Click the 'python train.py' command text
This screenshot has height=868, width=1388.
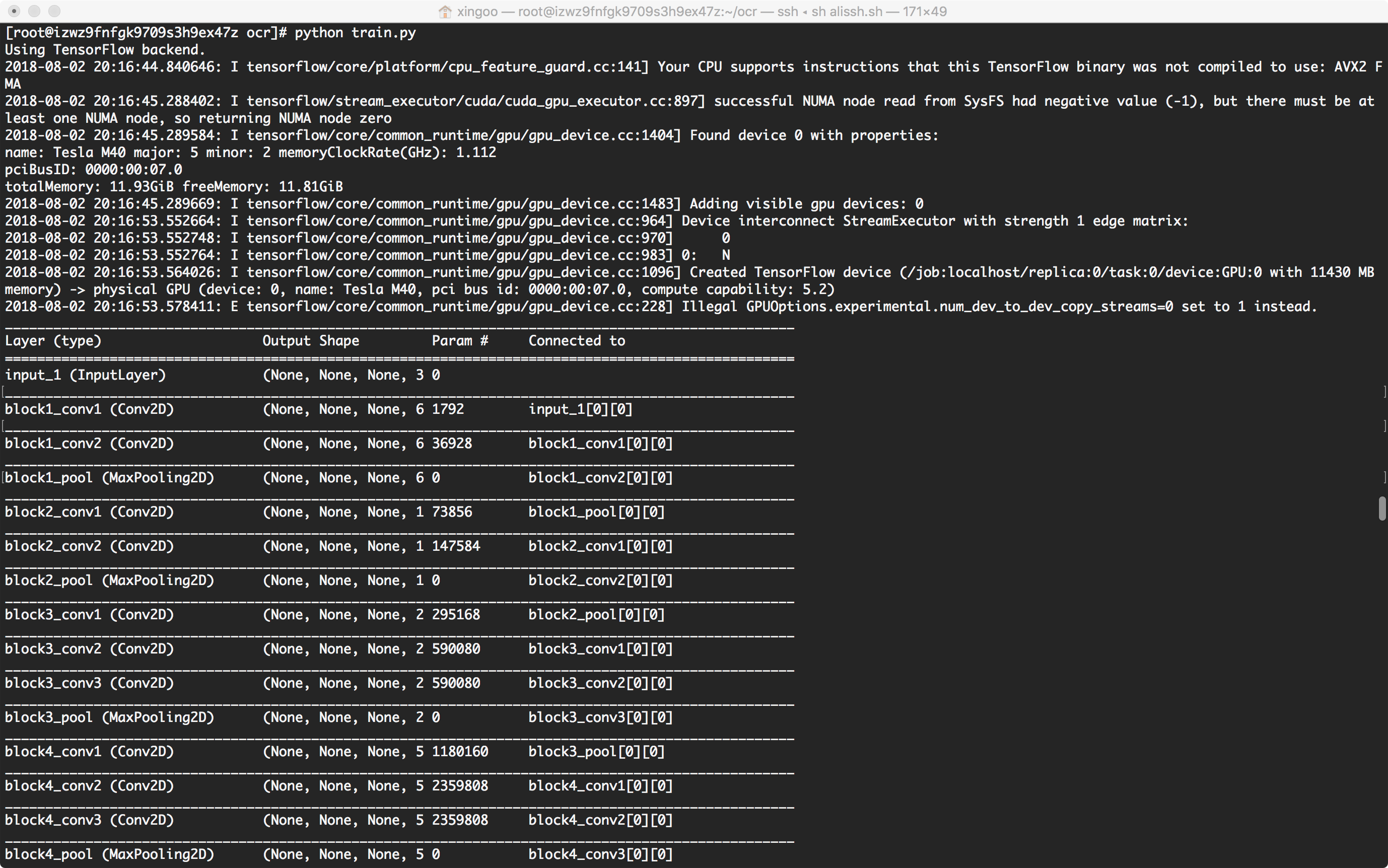tap(355, 33)
